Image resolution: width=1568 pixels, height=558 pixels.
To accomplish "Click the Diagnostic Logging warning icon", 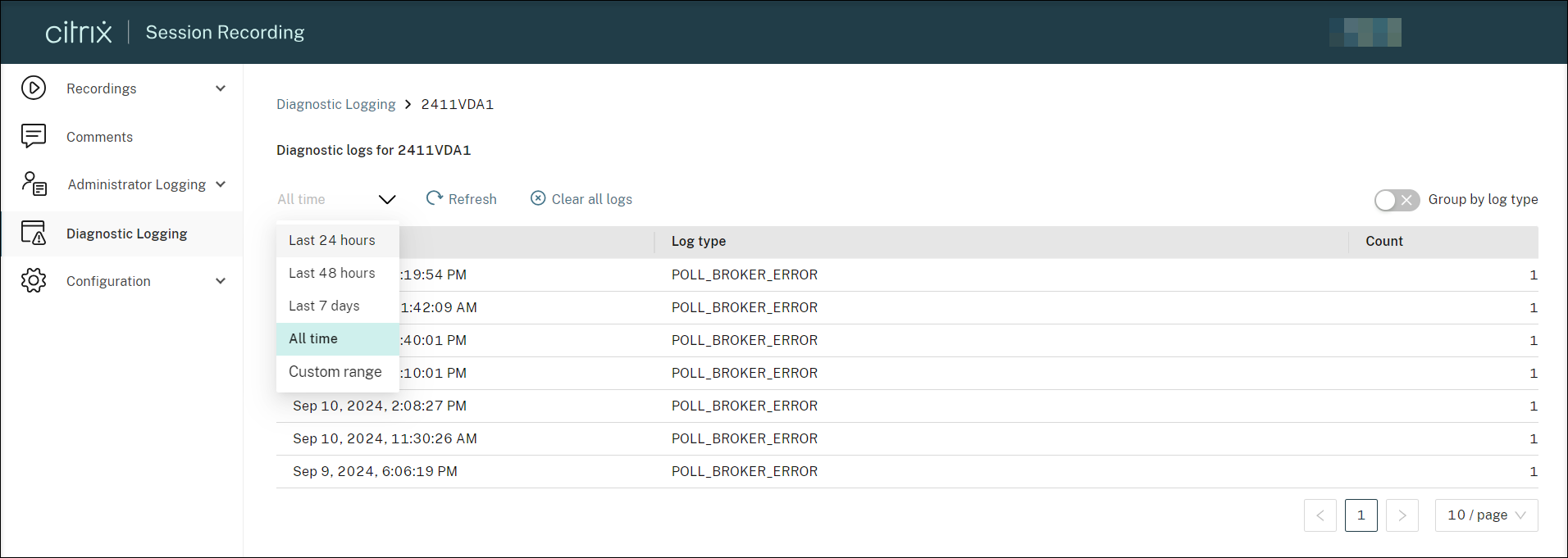I will coord(34,234).
